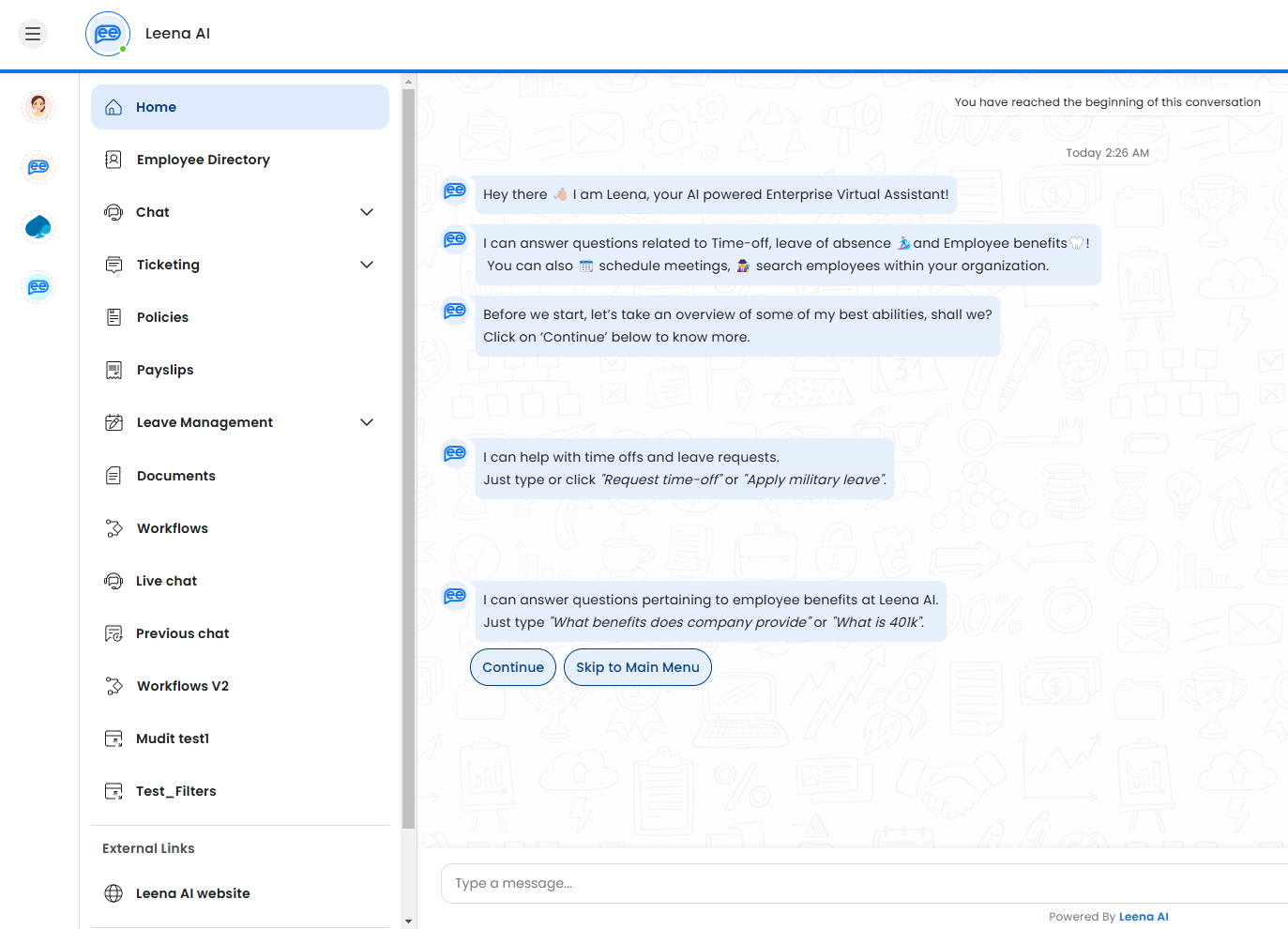Screen dimensions: 1288x929
Task: Click the Documents file icon
Action: tap(114, 476)
